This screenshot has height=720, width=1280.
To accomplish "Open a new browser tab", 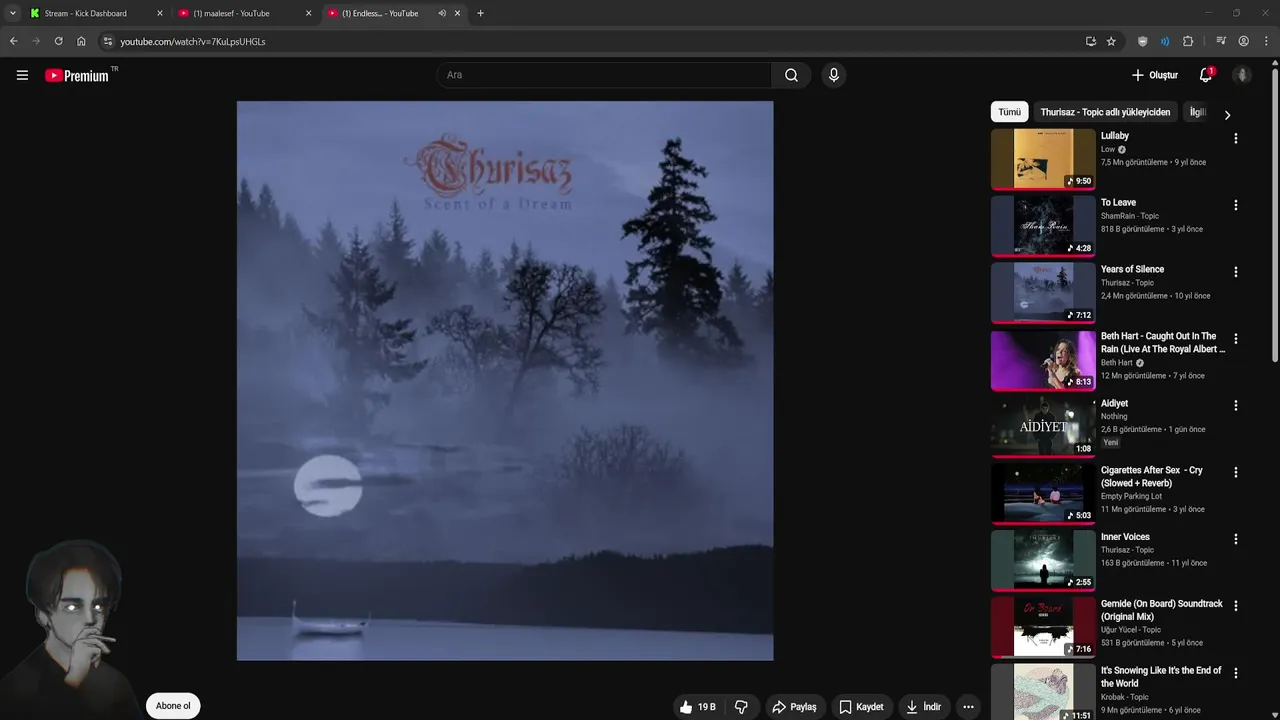I will click(480, 13).
